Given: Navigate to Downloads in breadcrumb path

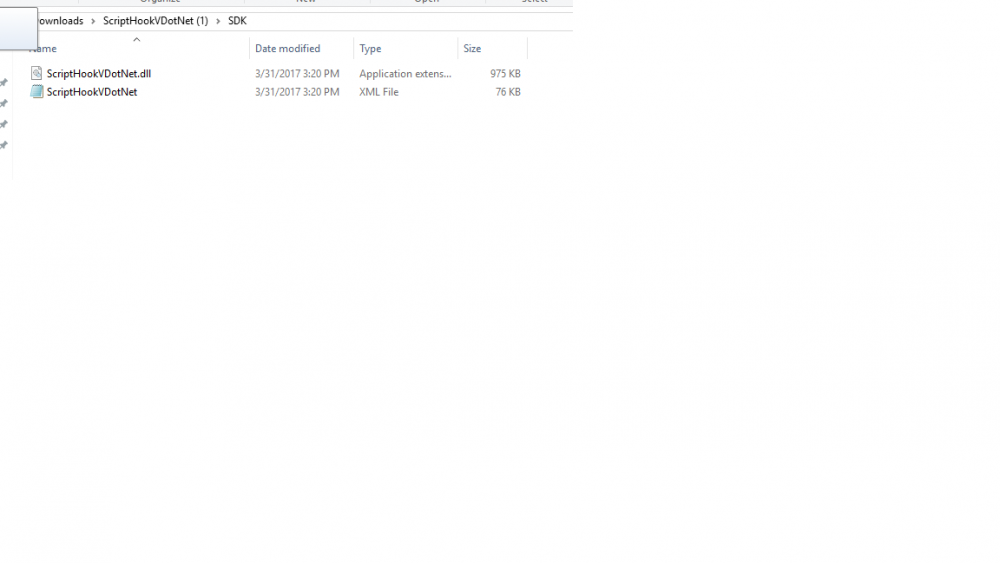Looking at the screenshot, I should coord(59,20).
